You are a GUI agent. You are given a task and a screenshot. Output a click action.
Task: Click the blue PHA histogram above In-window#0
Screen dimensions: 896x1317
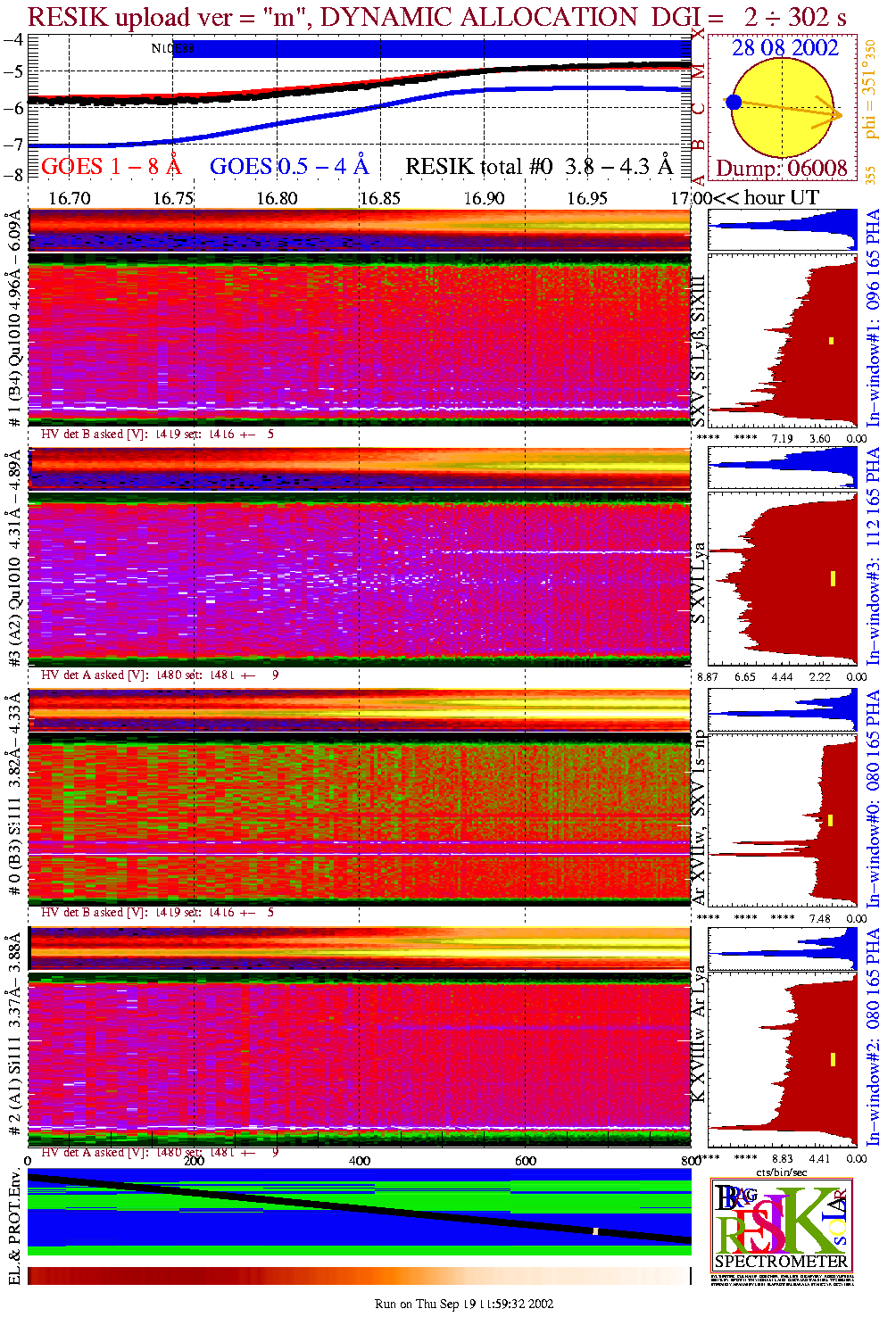pyautogui.click(x=783, y=709)
